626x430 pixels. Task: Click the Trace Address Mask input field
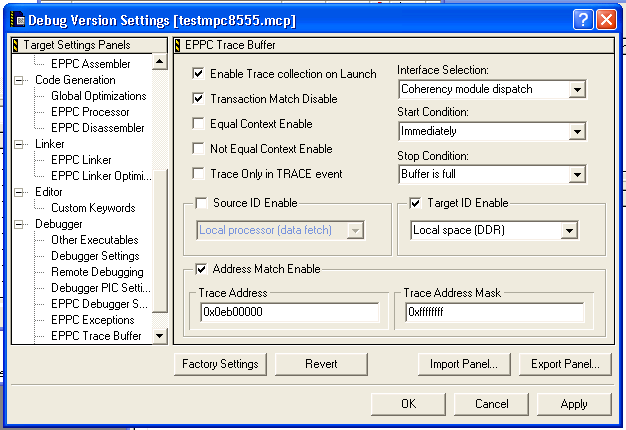[x=495, y=312]
